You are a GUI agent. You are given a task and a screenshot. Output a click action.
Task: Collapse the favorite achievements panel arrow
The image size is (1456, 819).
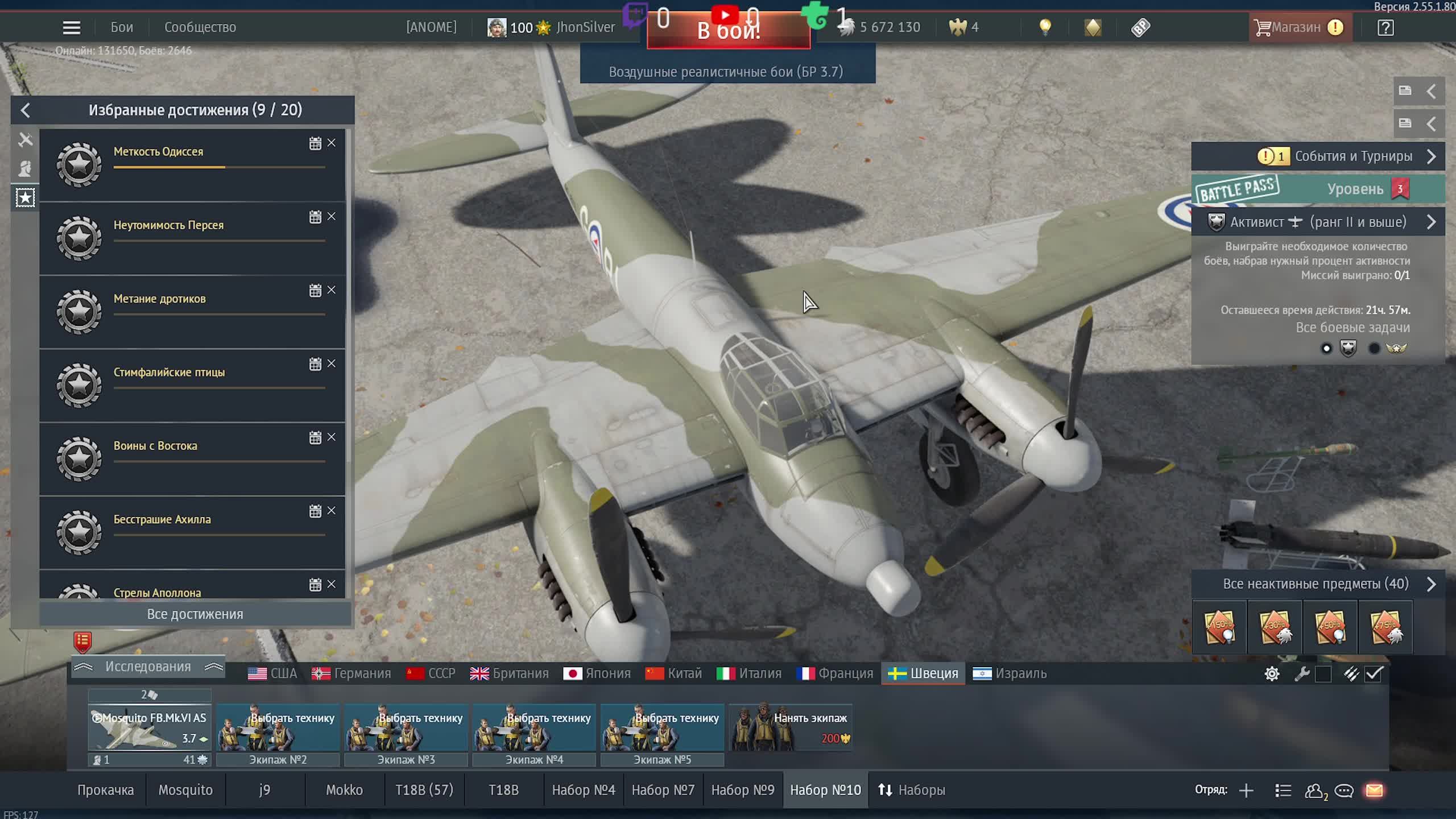25,110
